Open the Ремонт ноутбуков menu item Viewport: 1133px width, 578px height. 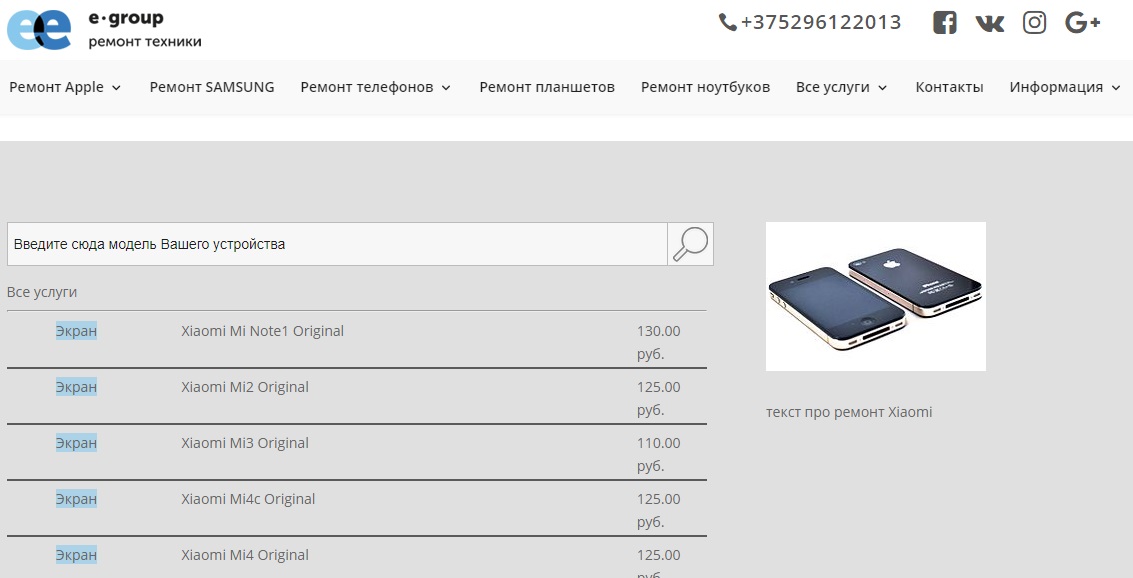(x=705, y=87)
